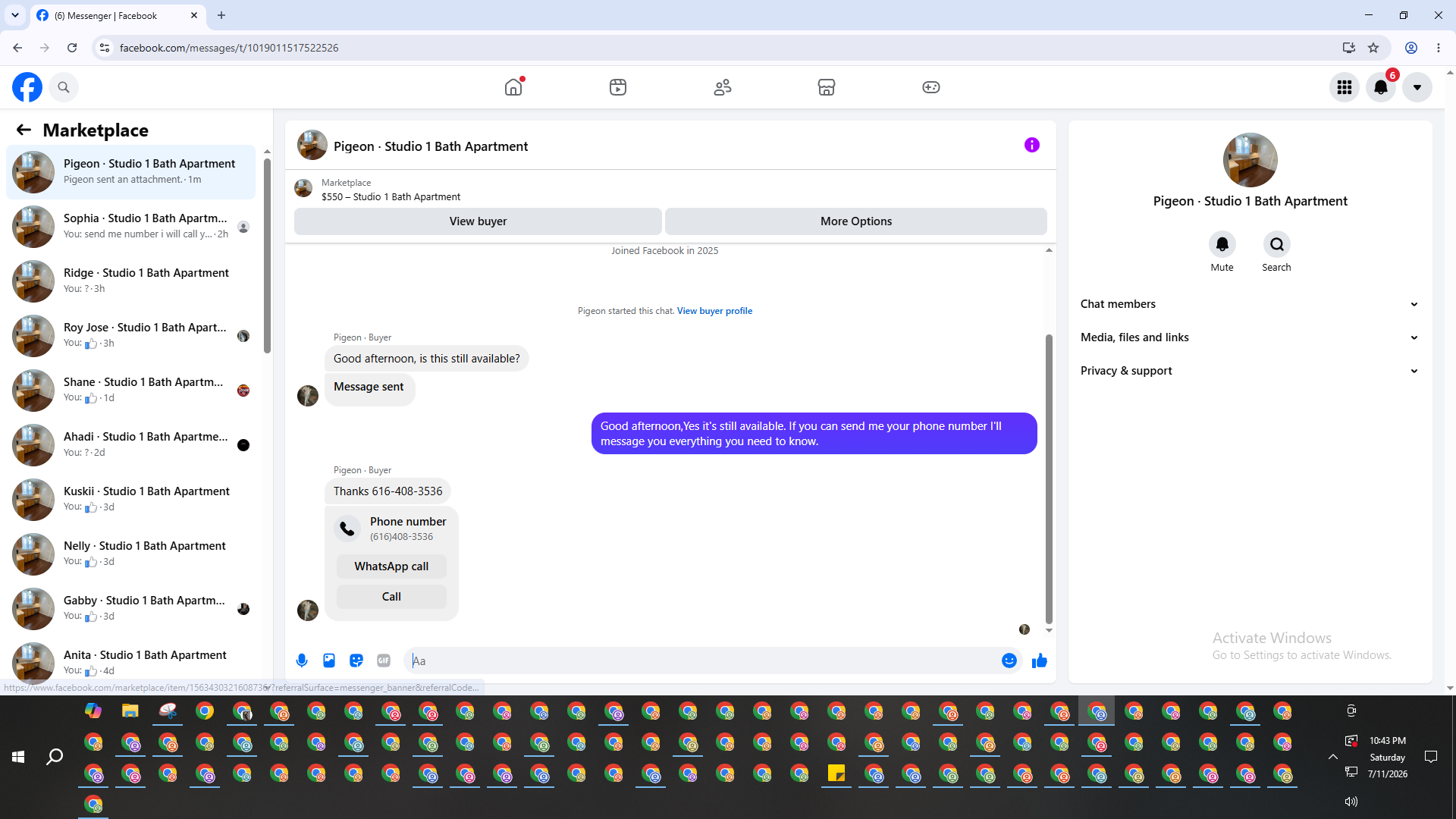This screenshot has width=1456, height=819.
Task: Expand the Chat members section
Action: (x=1250, y=304)
